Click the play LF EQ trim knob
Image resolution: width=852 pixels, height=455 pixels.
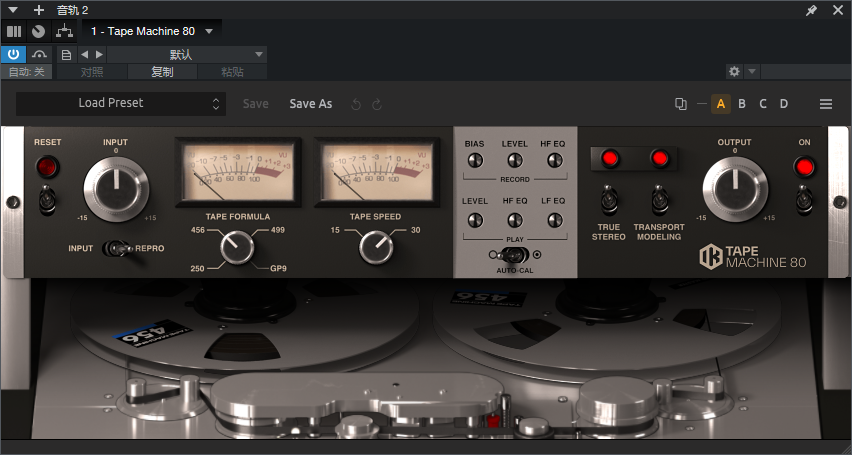coord(554,220)
